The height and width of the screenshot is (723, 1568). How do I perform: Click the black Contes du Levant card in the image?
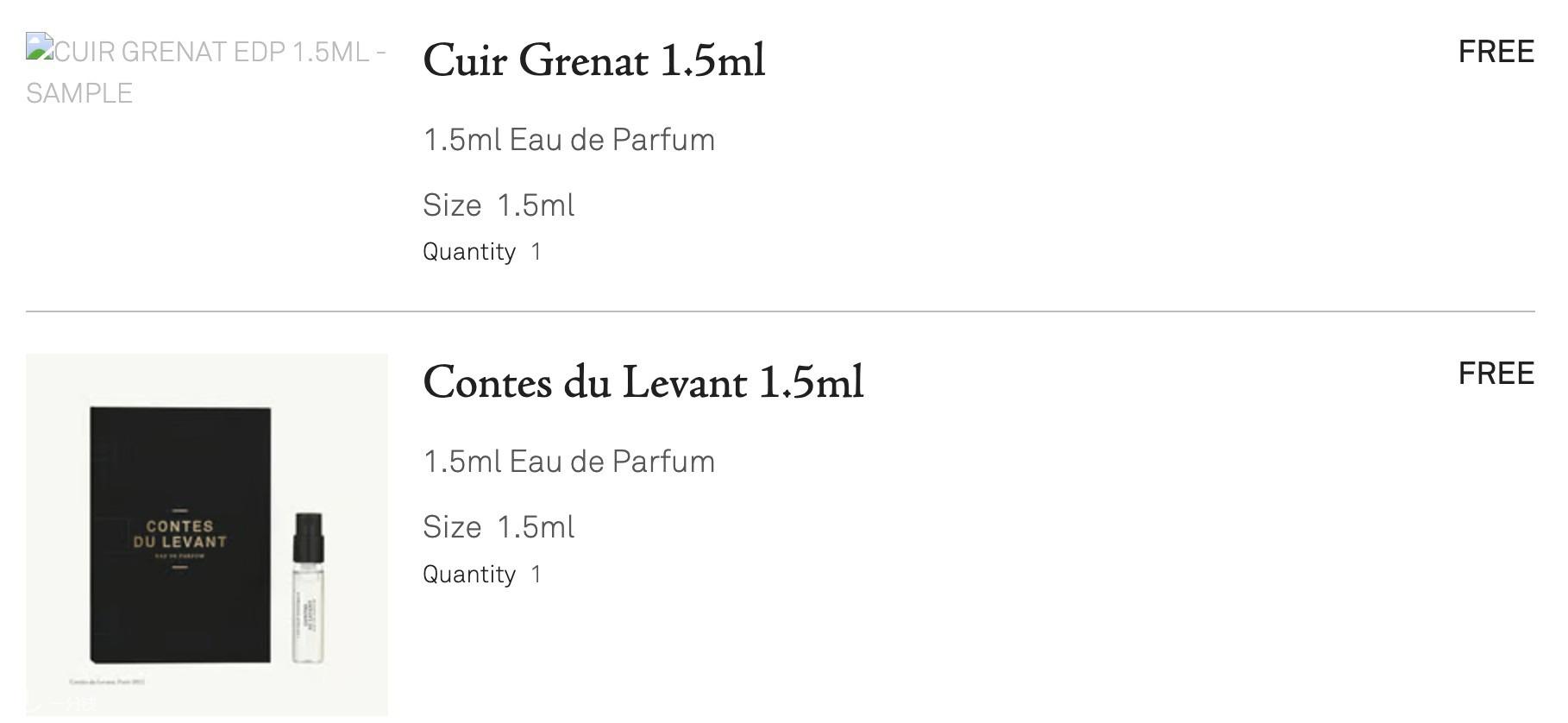coord(180,535)
